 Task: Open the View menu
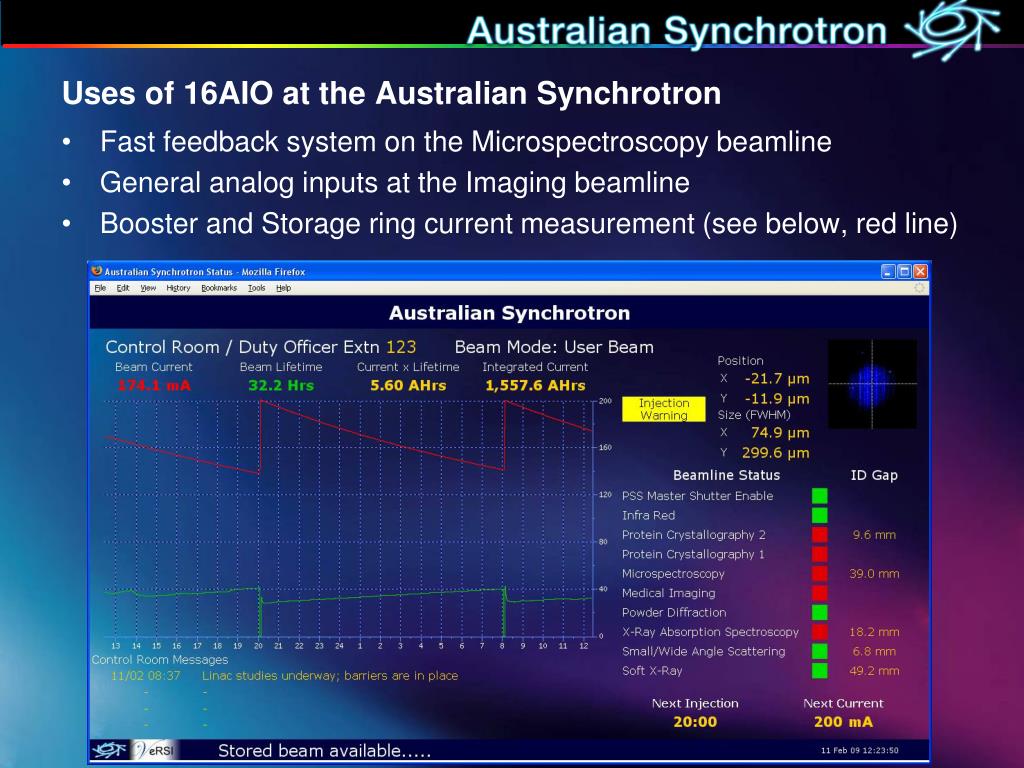[x=148, y=288]
